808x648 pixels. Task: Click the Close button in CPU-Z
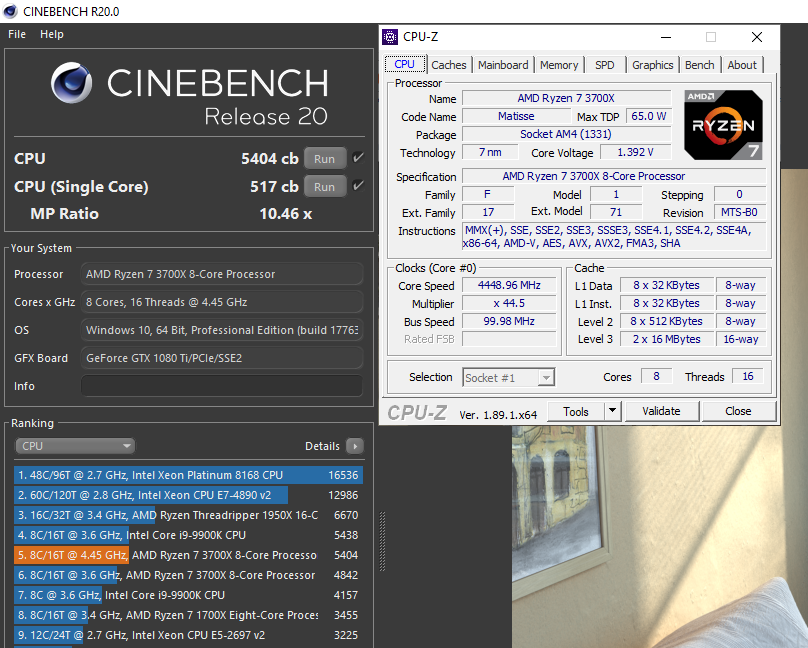[738, 411]
